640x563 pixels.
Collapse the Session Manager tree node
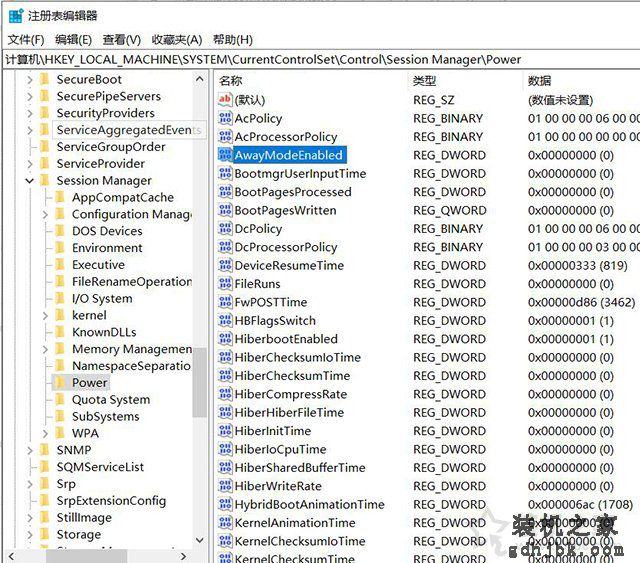click(x=29, y=180)
